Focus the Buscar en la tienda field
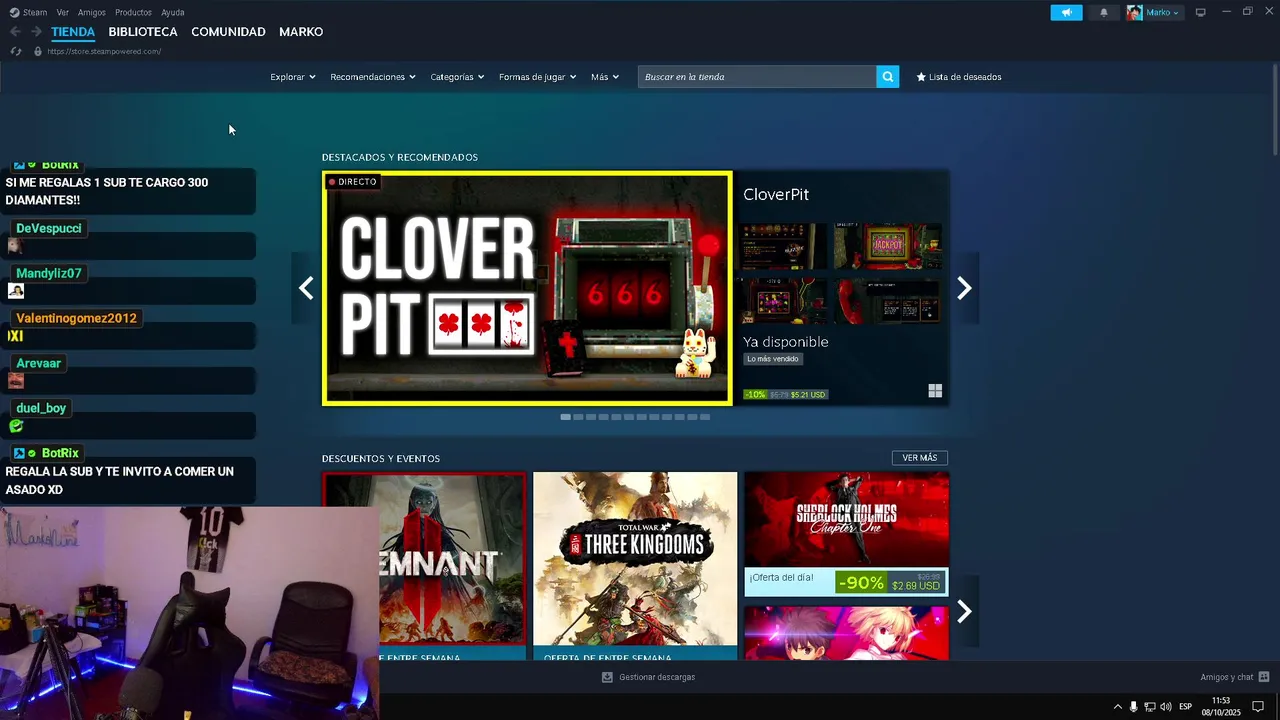This screenshot has height=720, width=1280. [757, 77]
